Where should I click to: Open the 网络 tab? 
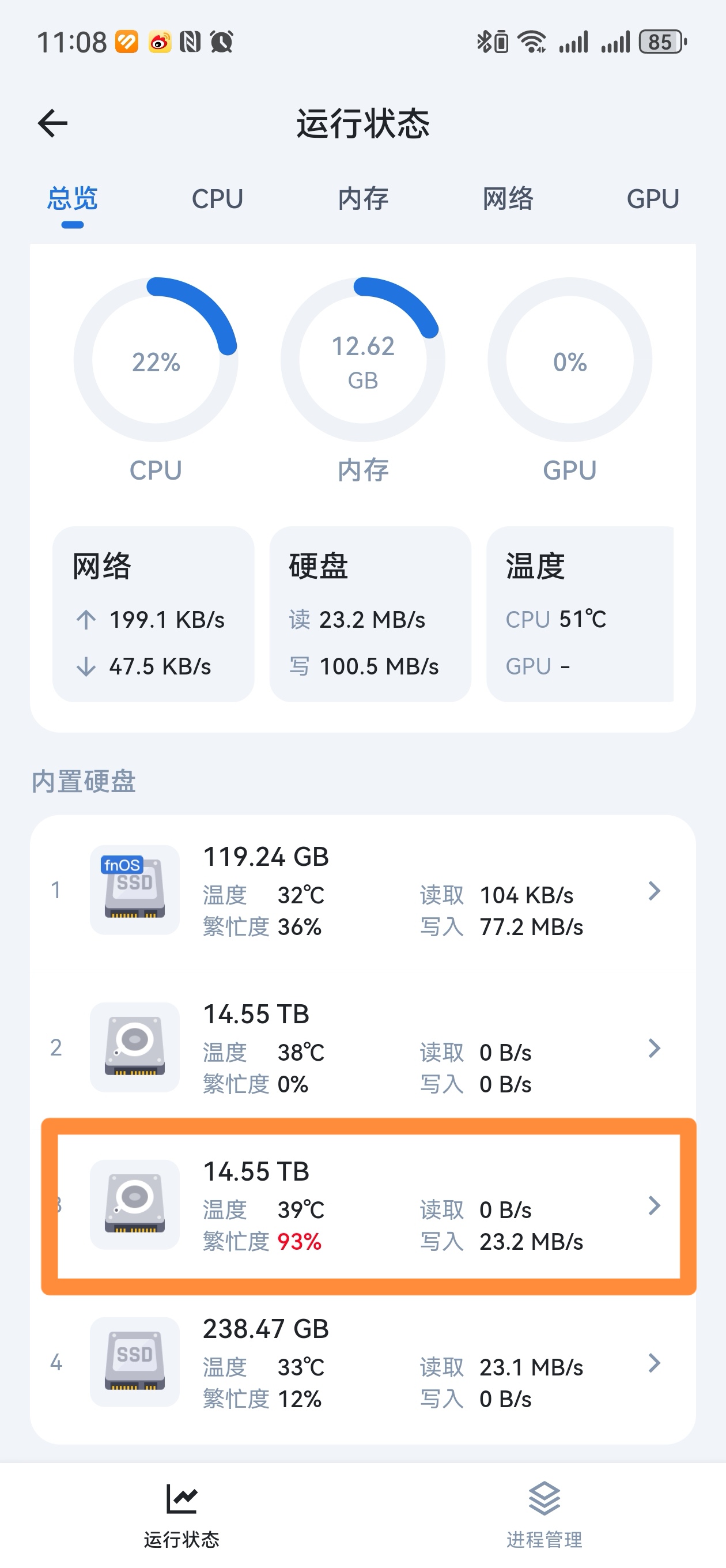(508, 199)
